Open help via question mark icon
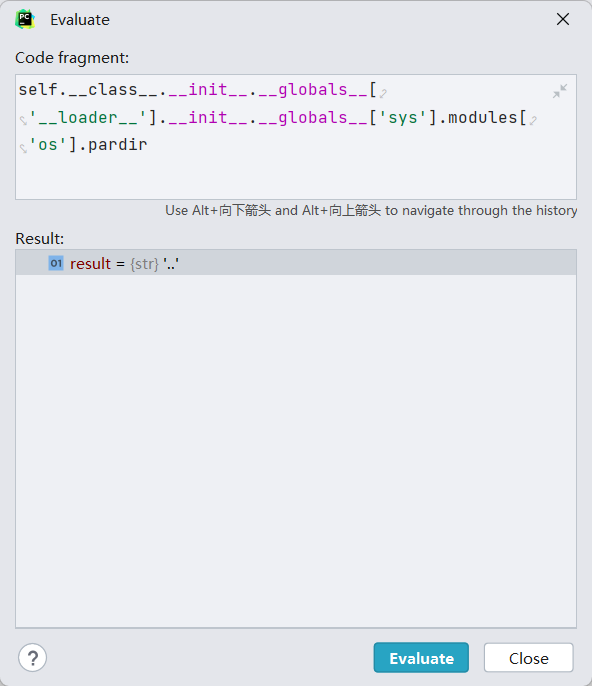The image size is (592, 686). pyautogui.click(x=32, y=658)
